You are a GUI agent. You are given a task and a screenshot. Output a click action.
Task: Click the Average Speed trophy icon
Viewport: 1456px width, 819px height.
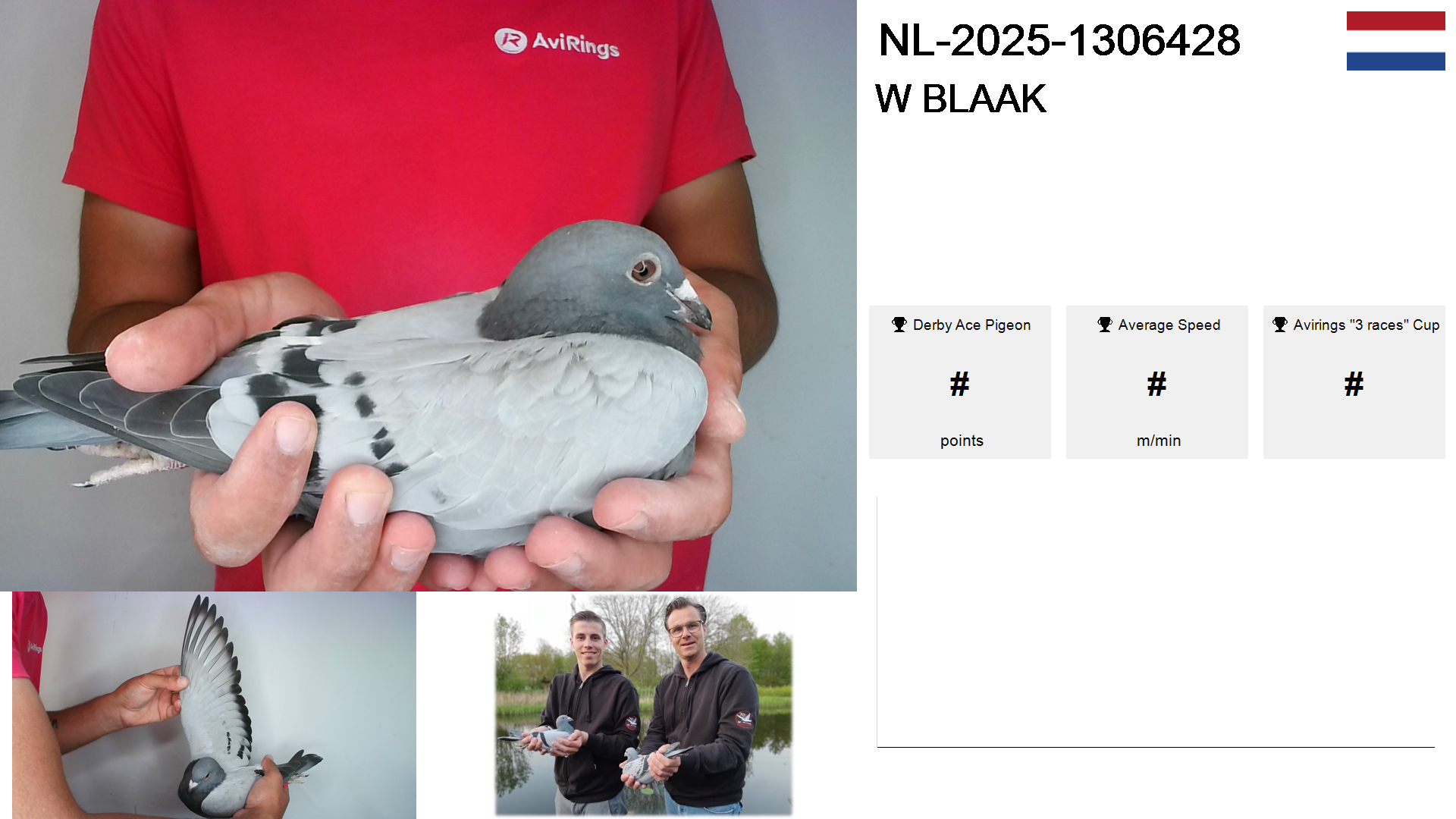tap(1105, 325)
